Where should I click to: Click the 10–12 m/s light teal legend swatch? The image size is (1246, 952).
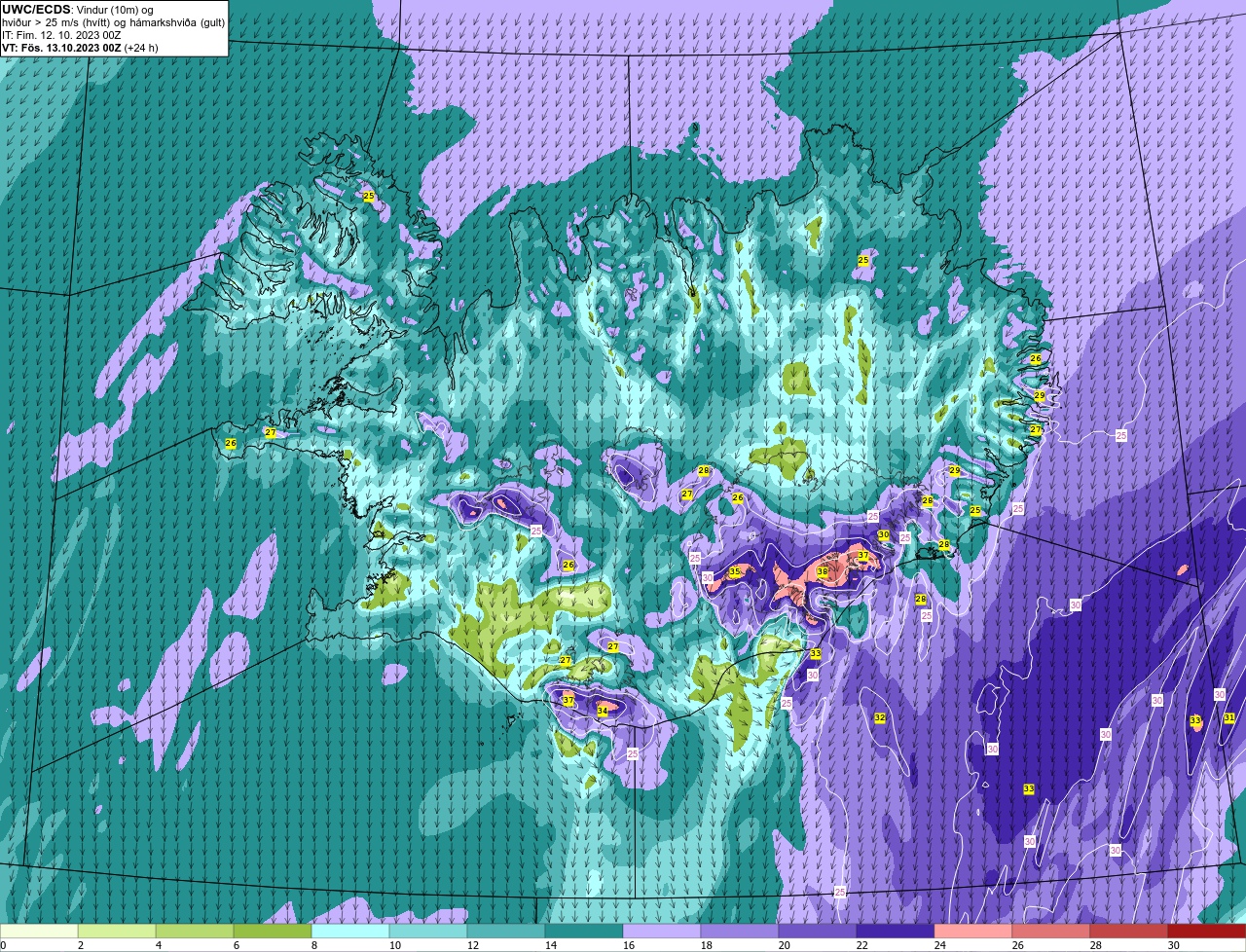[x=428, y=932]
